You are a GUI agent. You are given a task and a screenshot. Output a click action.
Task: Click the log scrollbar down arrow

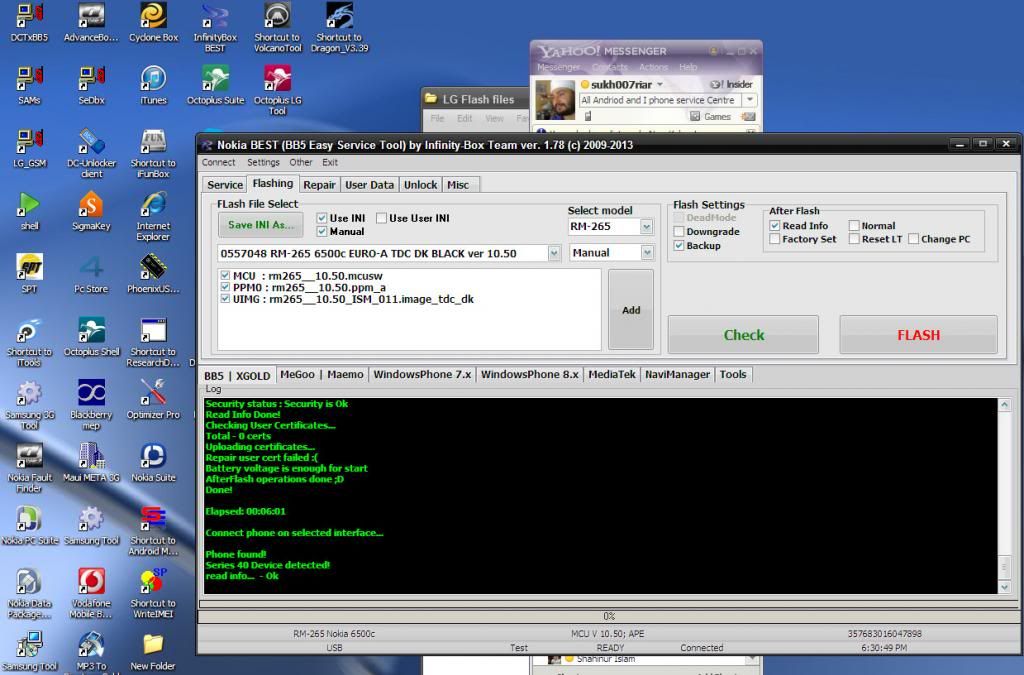tap(1005, 587)
